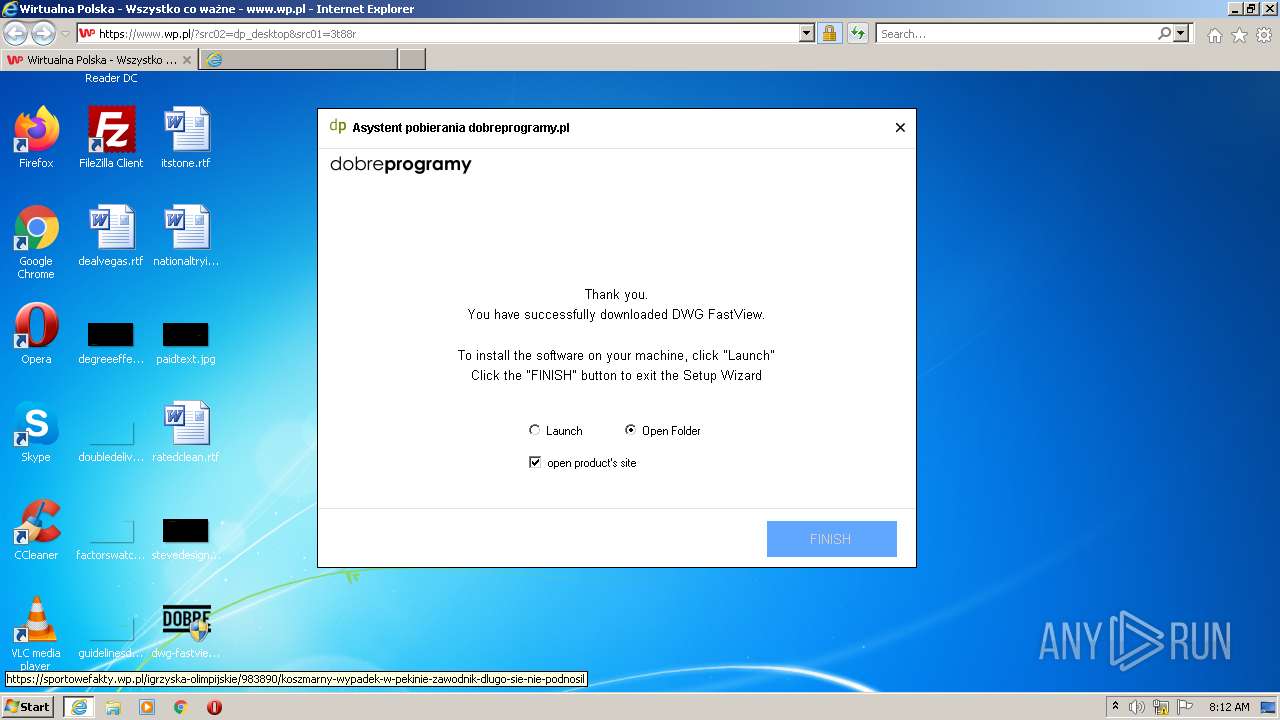Open the degreeeffe... image file icon
This screenshot has height=720, width=1280.
tap(111, 341)
